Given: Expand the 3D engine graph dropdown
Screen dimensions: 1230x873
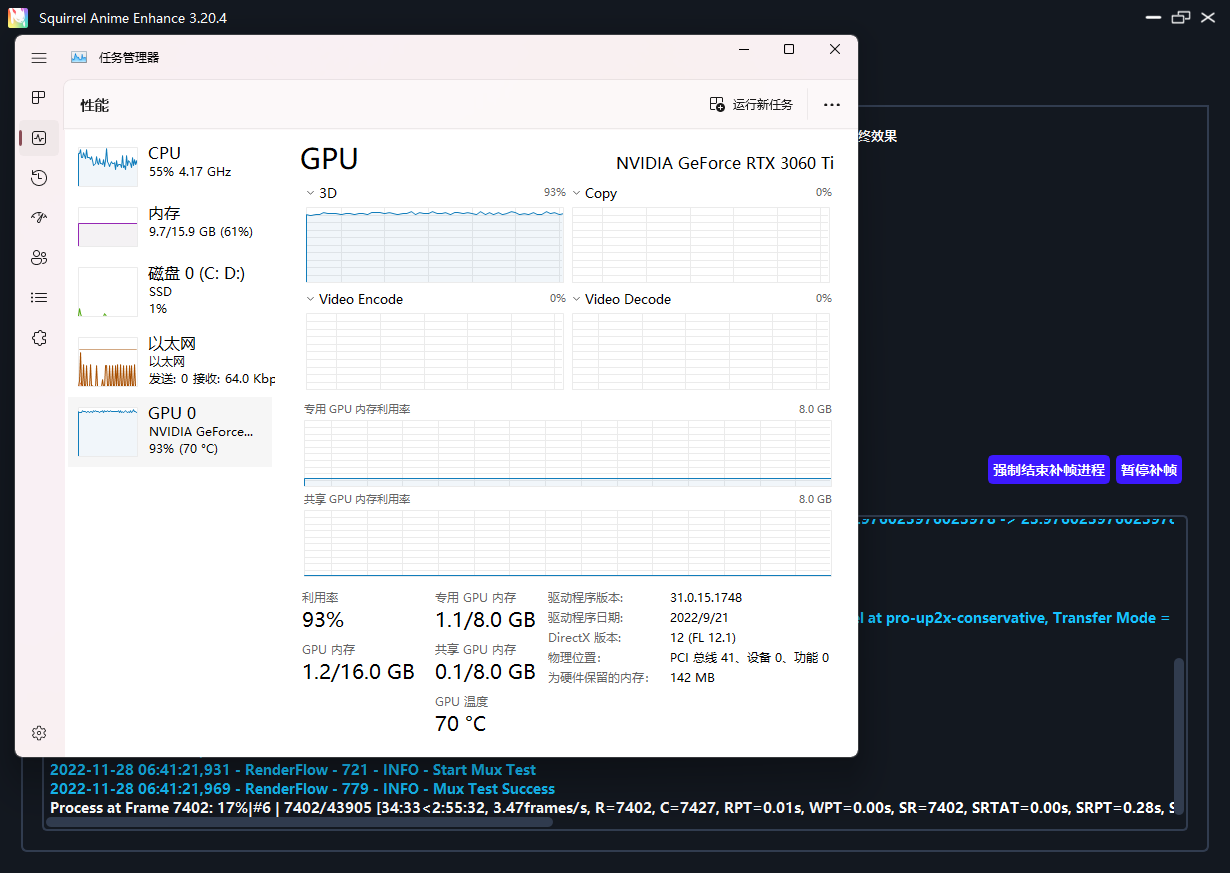Looking at the screenshot, I should pos(311,193).
